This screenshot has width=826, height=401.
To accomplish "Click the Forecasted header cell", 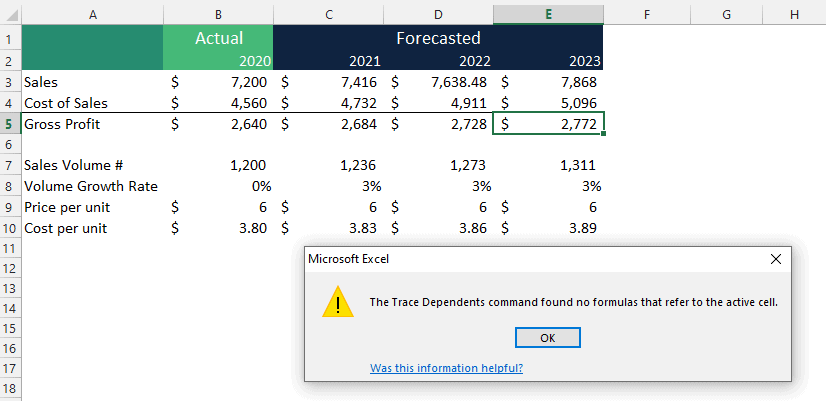I will click(x=438, y=38).
